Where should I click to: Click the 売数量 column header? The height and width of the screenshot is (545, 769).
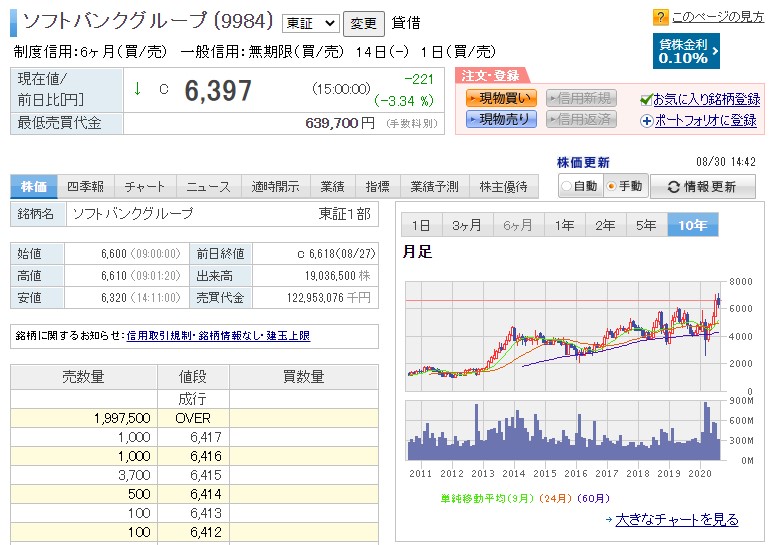coord(83,377)
